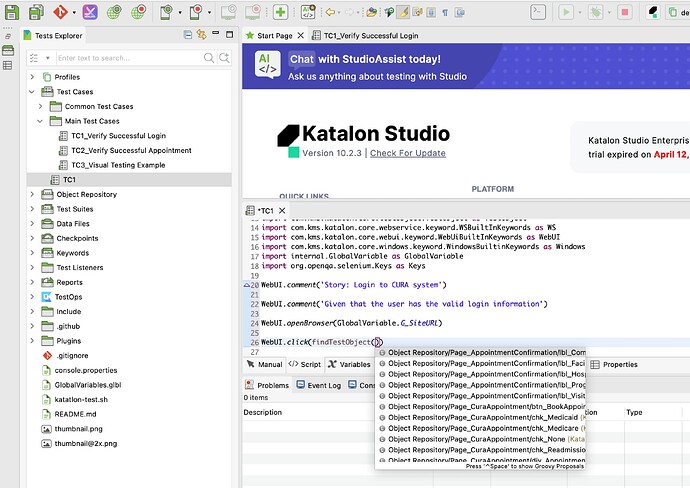Image resolution: width=690 pixels, height=488 pixels.
Task: Select TC3_Visual Testing Example test case
Action: coord(118,165)
